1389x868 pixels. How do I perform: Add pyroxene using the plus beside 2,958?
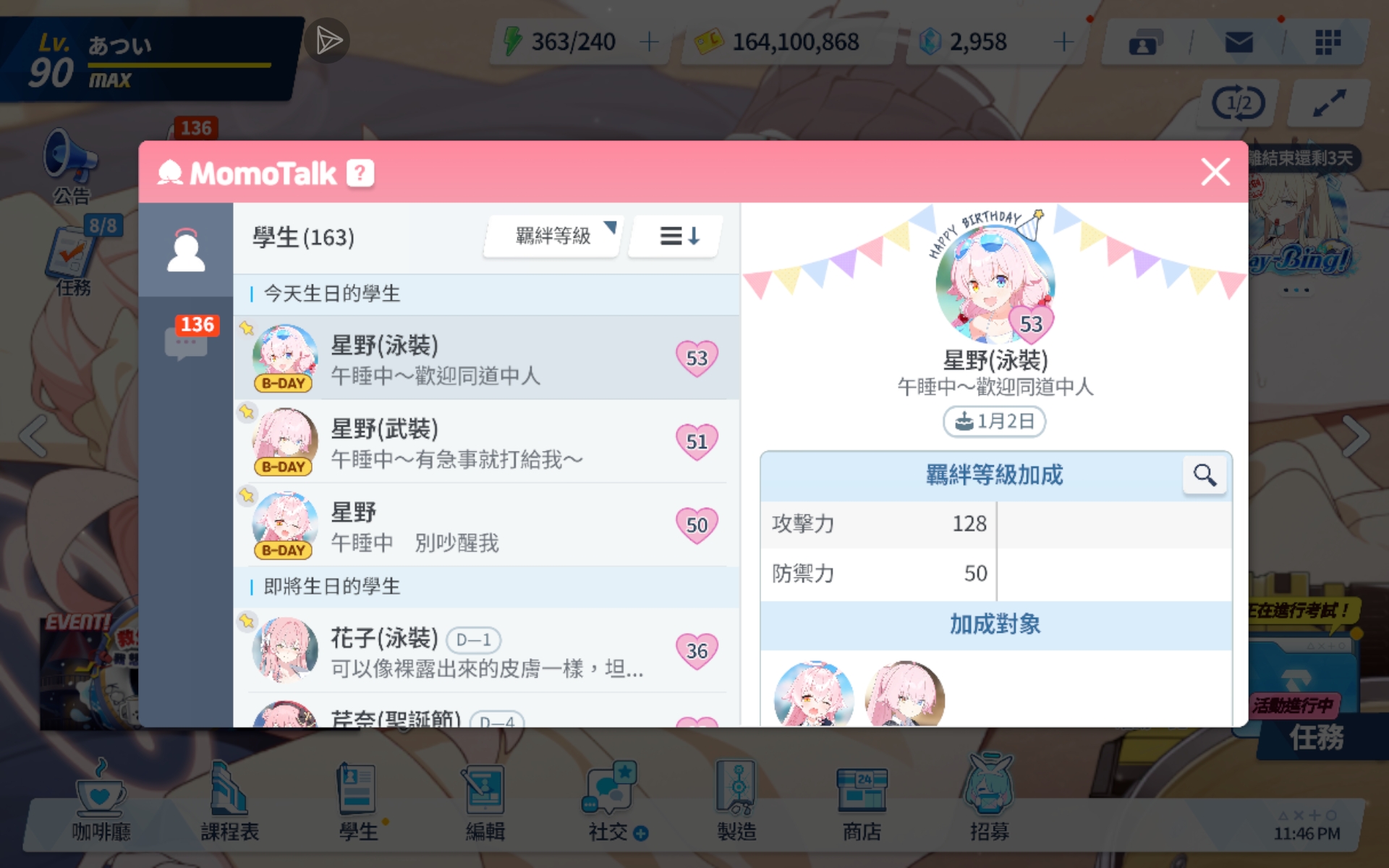tap(1063, 41)
